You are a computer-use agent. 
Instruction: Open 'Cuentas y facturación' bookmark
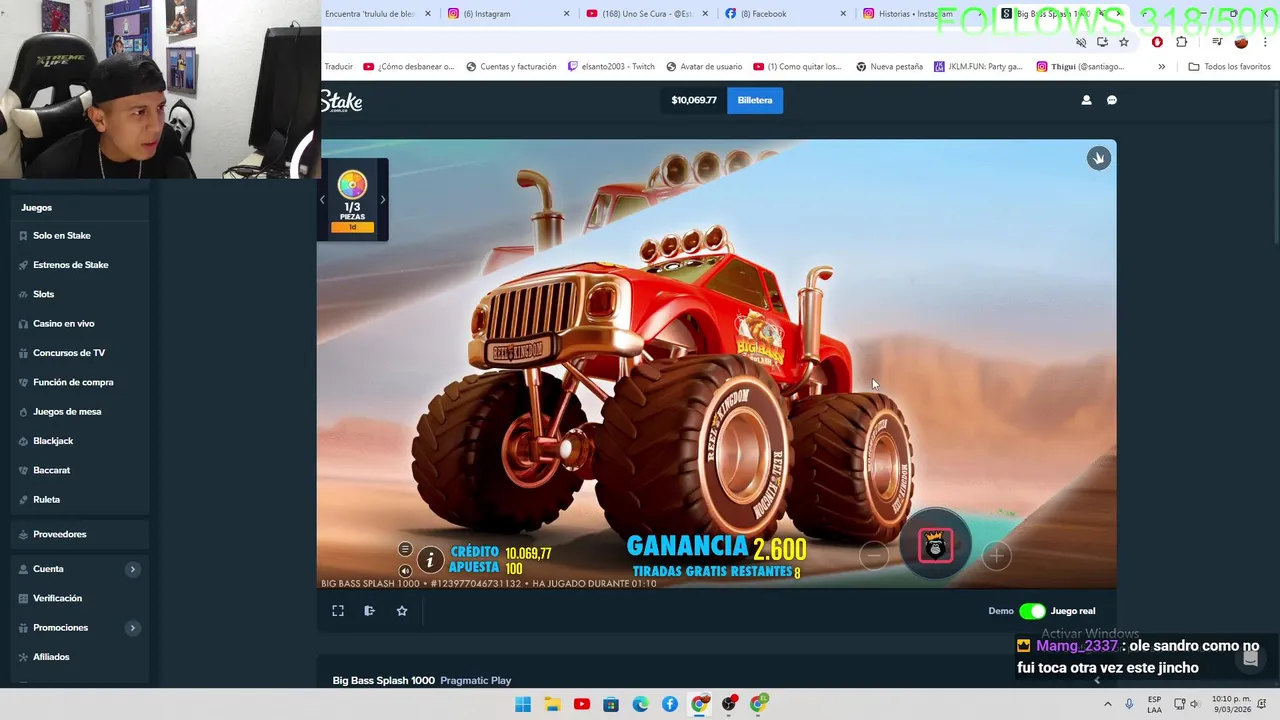[511, 67]
